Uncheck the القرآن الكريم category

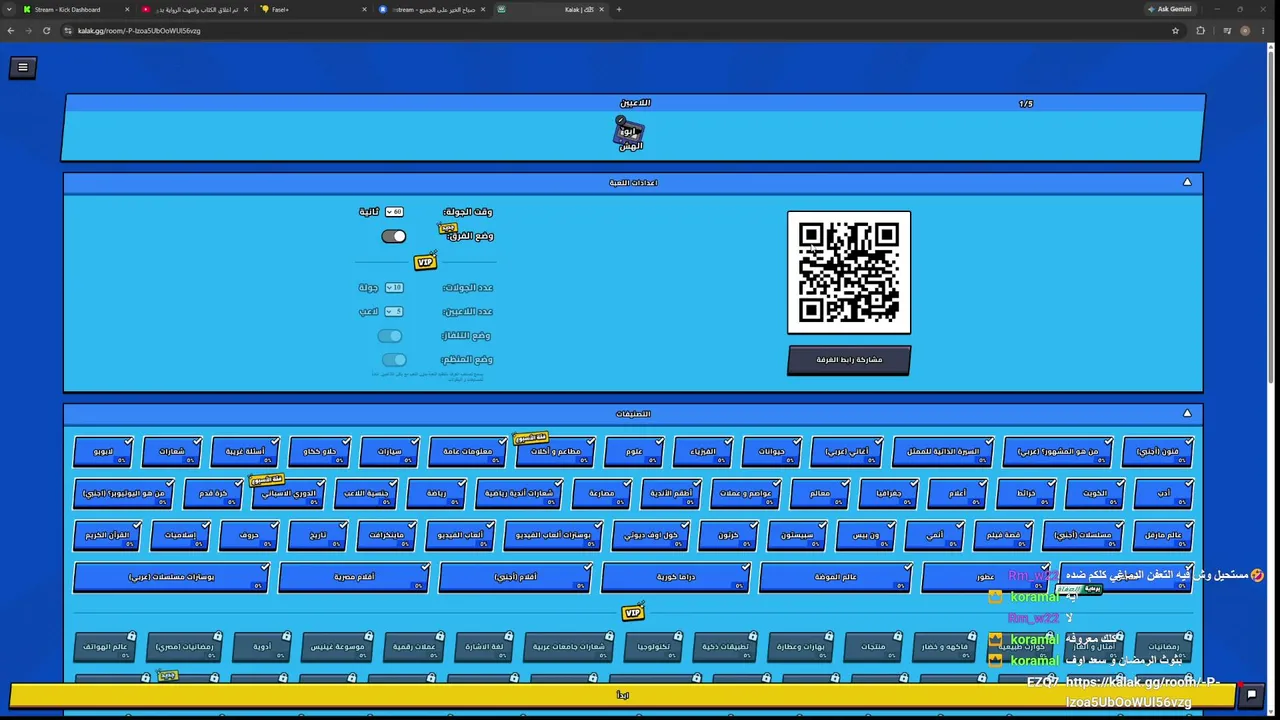[x=108, y=536]
